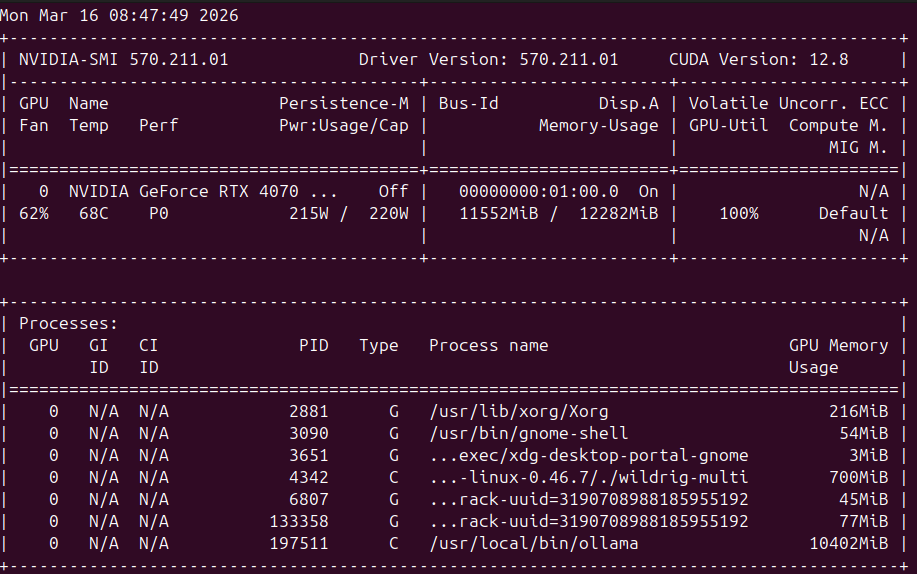The image size is (917, 574).
Task: Click the wildrig-multi process name
Action: (588, 477)
